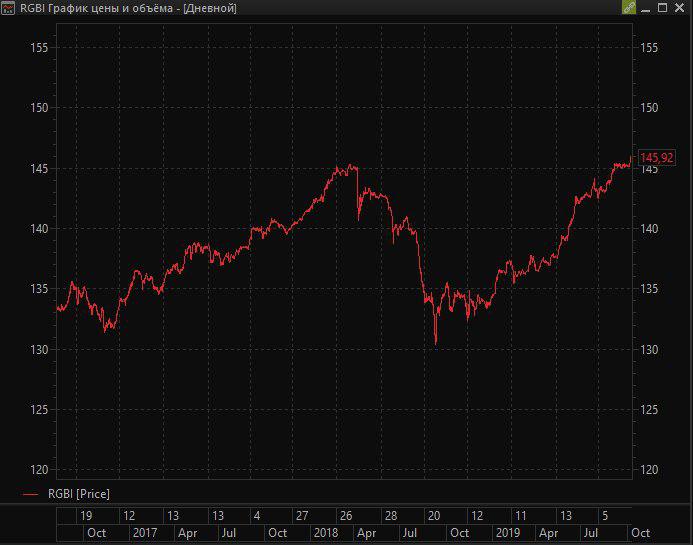The image size is (693, 545).
Task: Click the date label 19 on time axis
Action: [87, 516]
